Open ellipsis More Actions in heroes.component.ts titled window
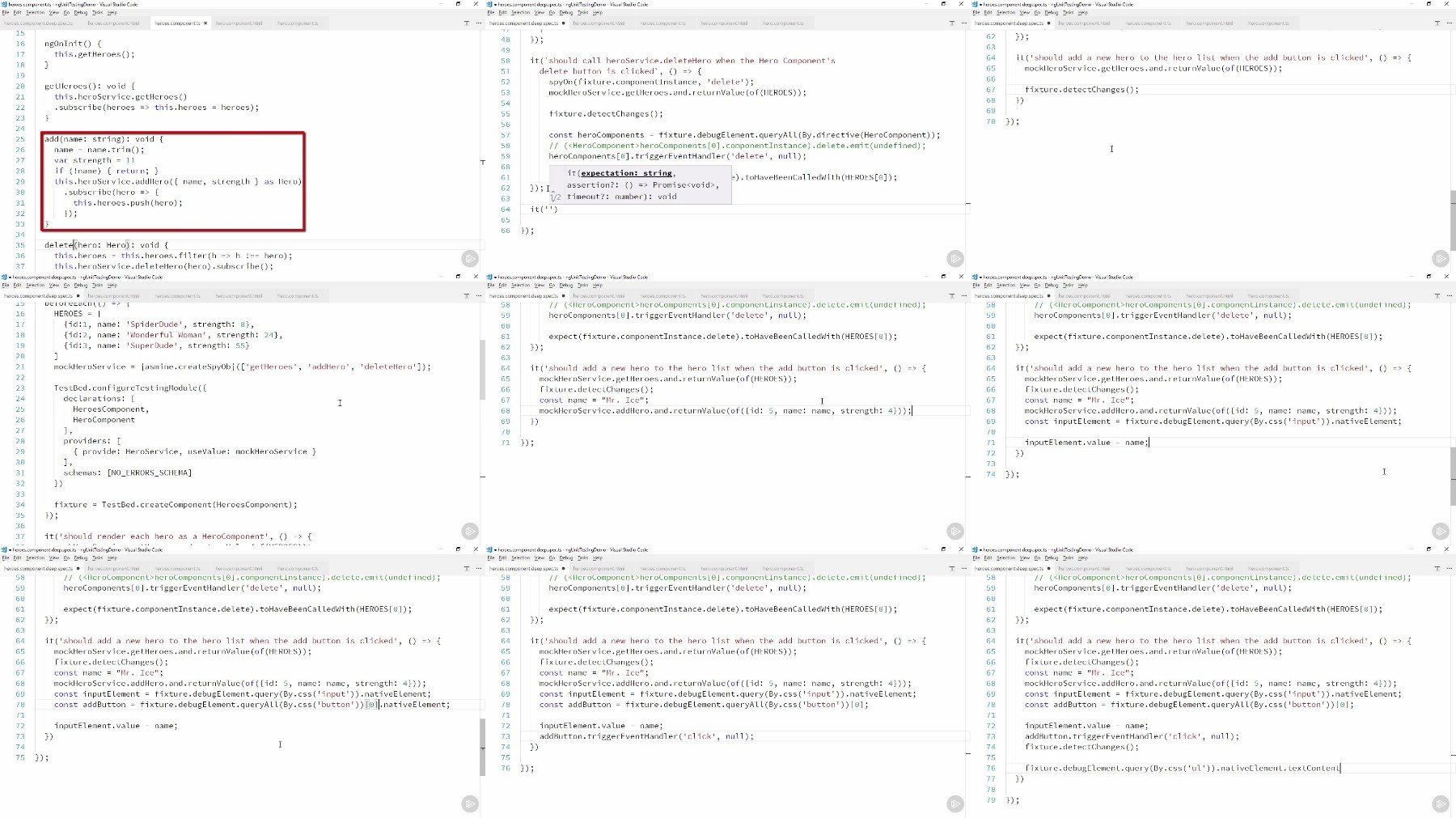The height and width of the screenshot is (818, 1456). point(478,23)
